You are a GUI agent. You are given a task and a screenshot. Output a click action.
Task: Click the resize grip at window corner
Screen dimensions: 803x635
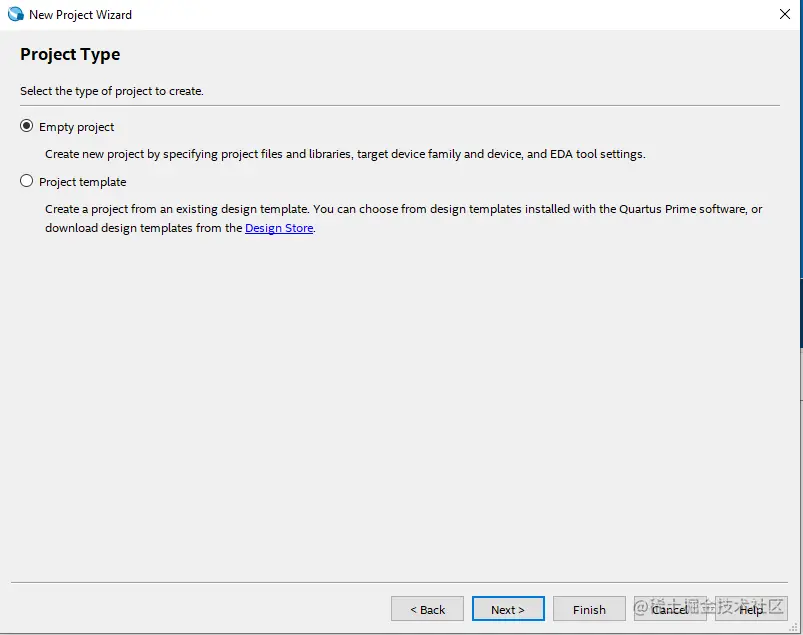(793, 627)
